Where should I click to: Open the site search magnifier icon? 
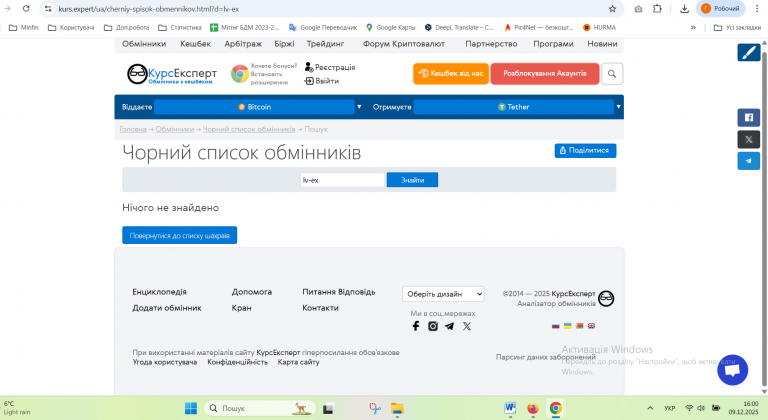(x=612, y=74)
